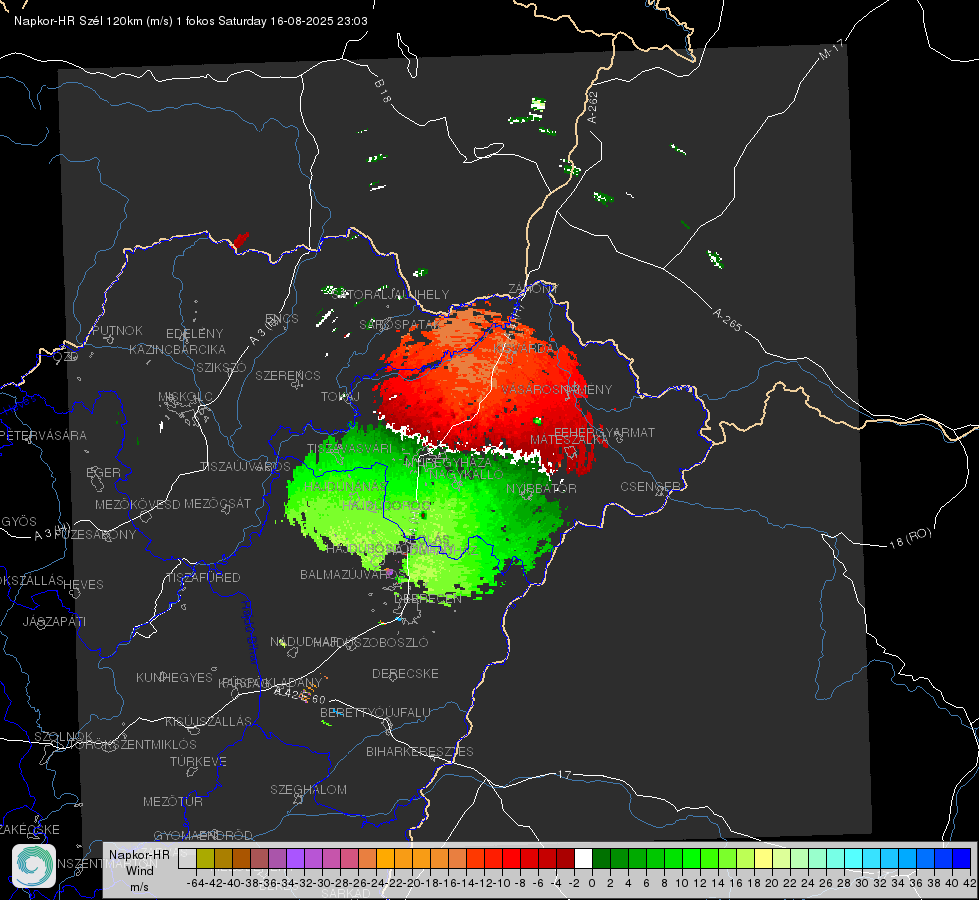Select the KUNHEGYES city label
Screen dimensions: 979x900
tap(174, 677)
